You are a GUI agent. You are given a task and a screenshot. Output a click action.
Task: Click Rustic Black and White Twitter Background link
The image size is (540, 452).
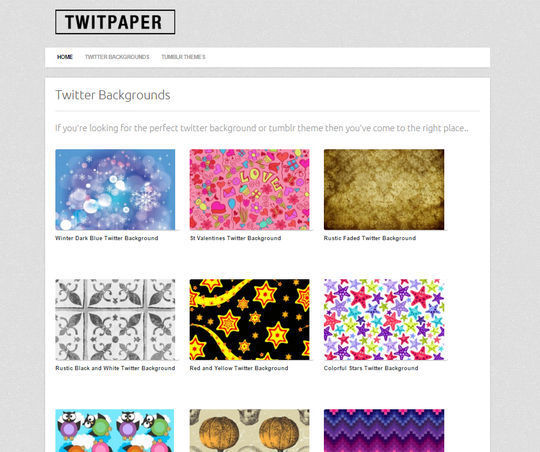[x=115, y=368]
